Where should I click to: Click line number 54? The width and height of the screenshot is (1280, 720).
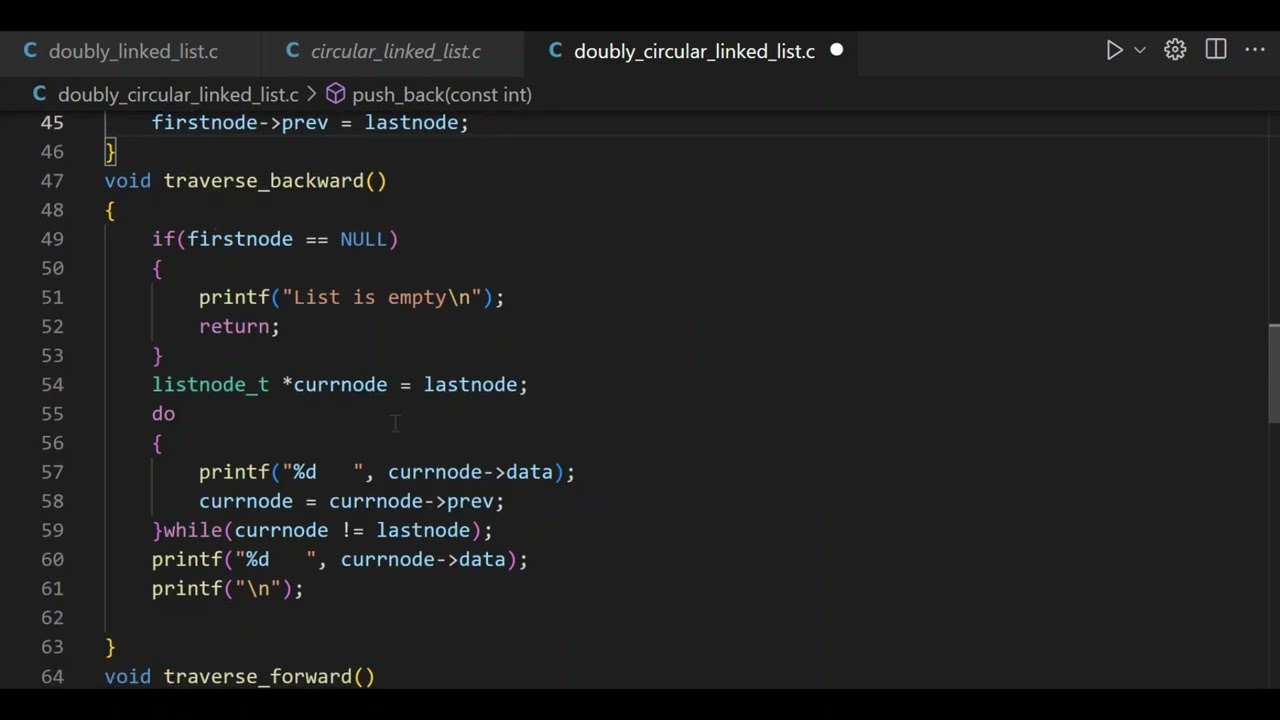pos(52,384)
